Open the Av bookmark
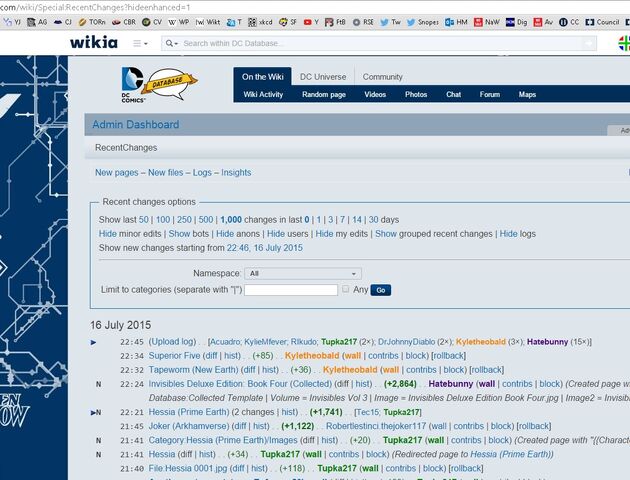The image size is (630, 480). 543,22
